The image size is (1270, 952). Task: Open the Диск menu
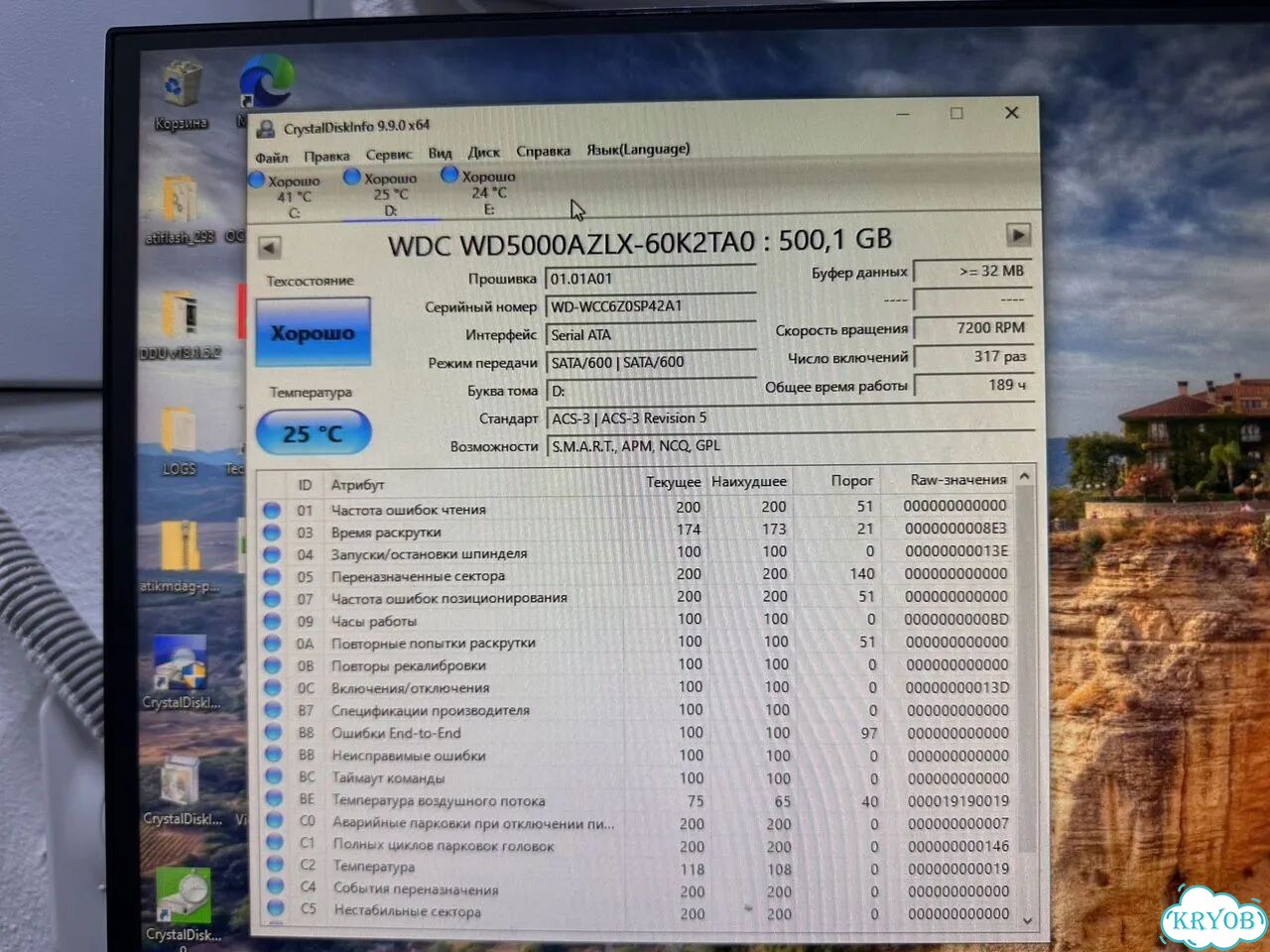coord(484,153)
